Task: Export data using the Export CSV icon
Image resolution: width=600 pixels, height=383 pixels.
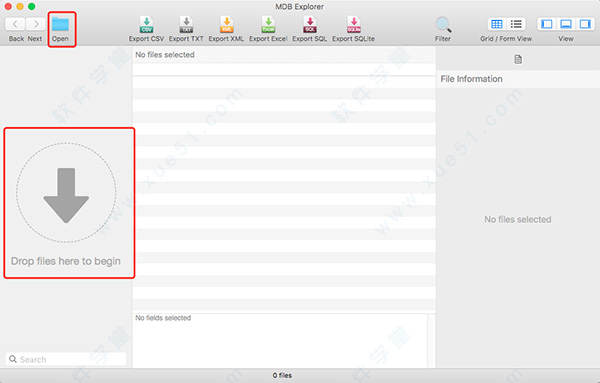Action: coord(147,24)
